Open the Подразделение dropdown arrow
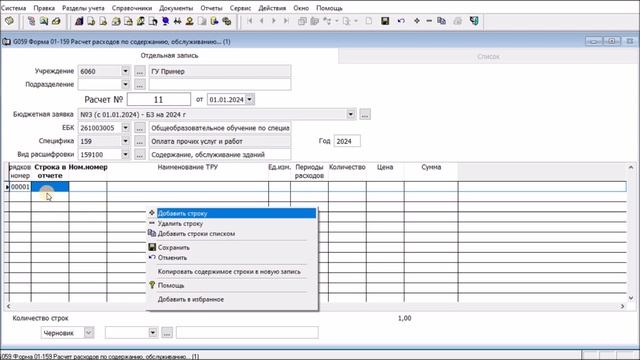This screenshot has width=640, height=360. 125,84
